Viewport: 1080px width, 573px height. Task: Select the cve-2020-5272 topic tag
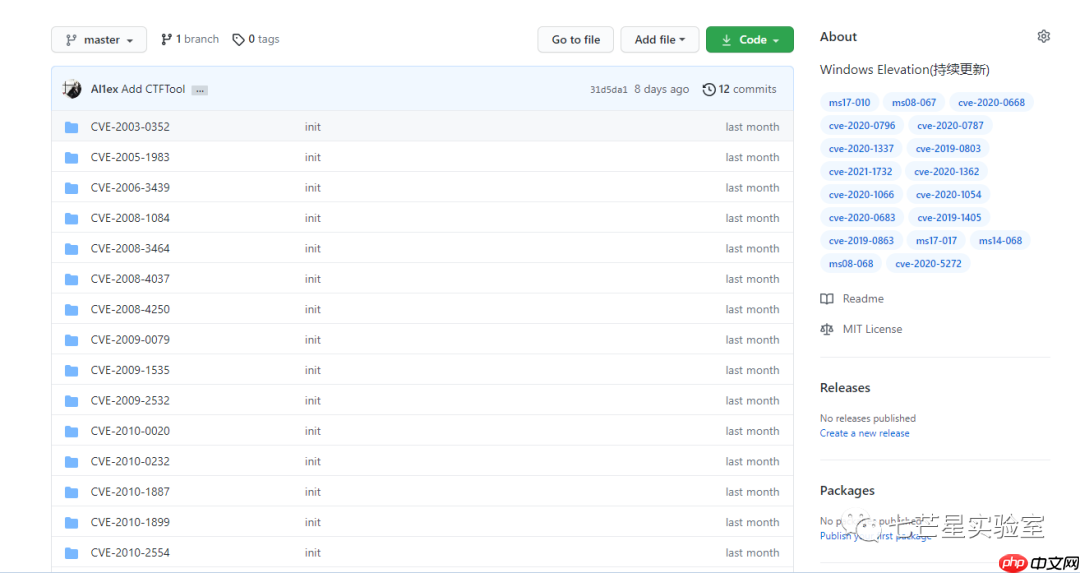click(928, 263)
